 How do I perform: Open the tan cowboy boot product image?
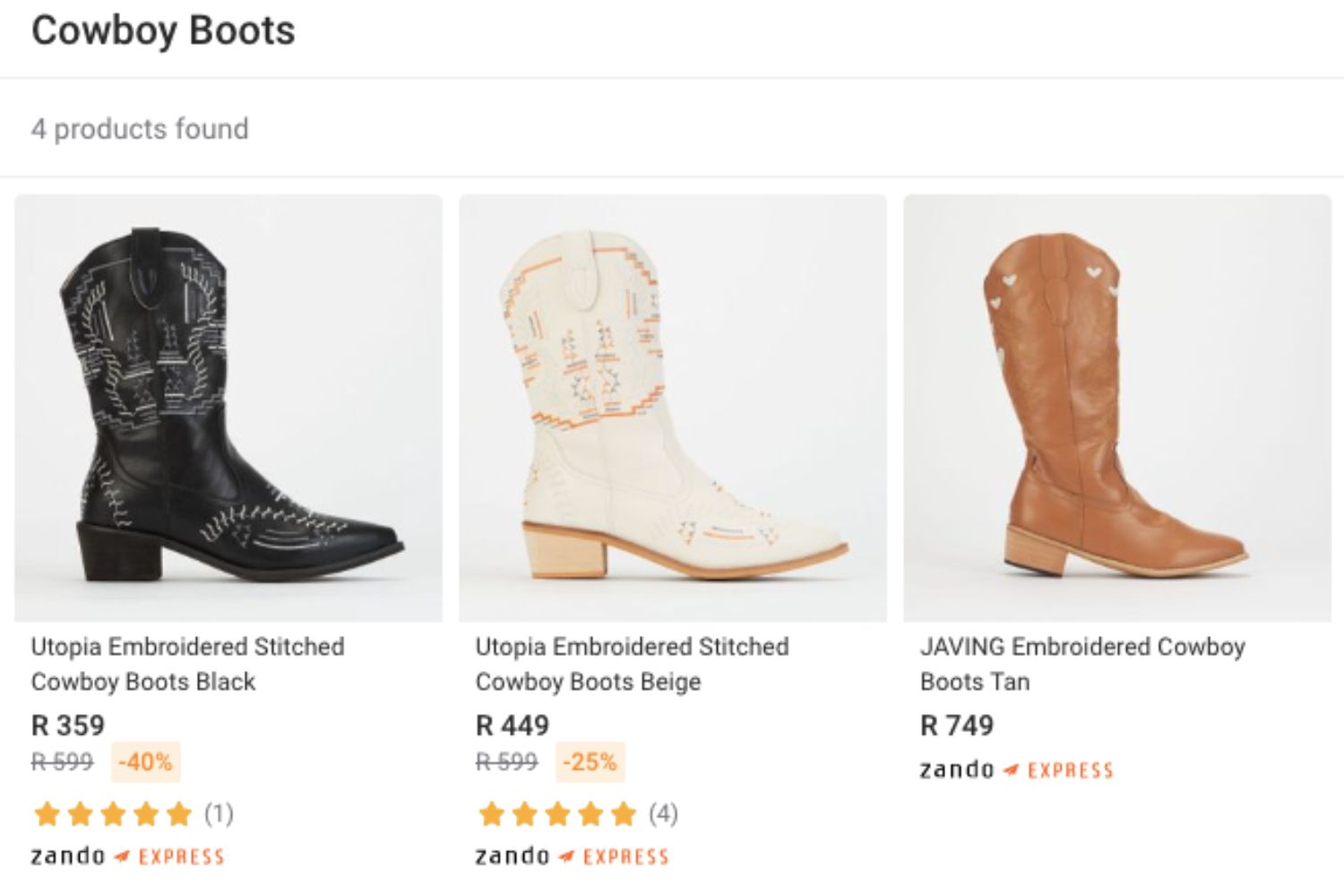point(1117,408)
